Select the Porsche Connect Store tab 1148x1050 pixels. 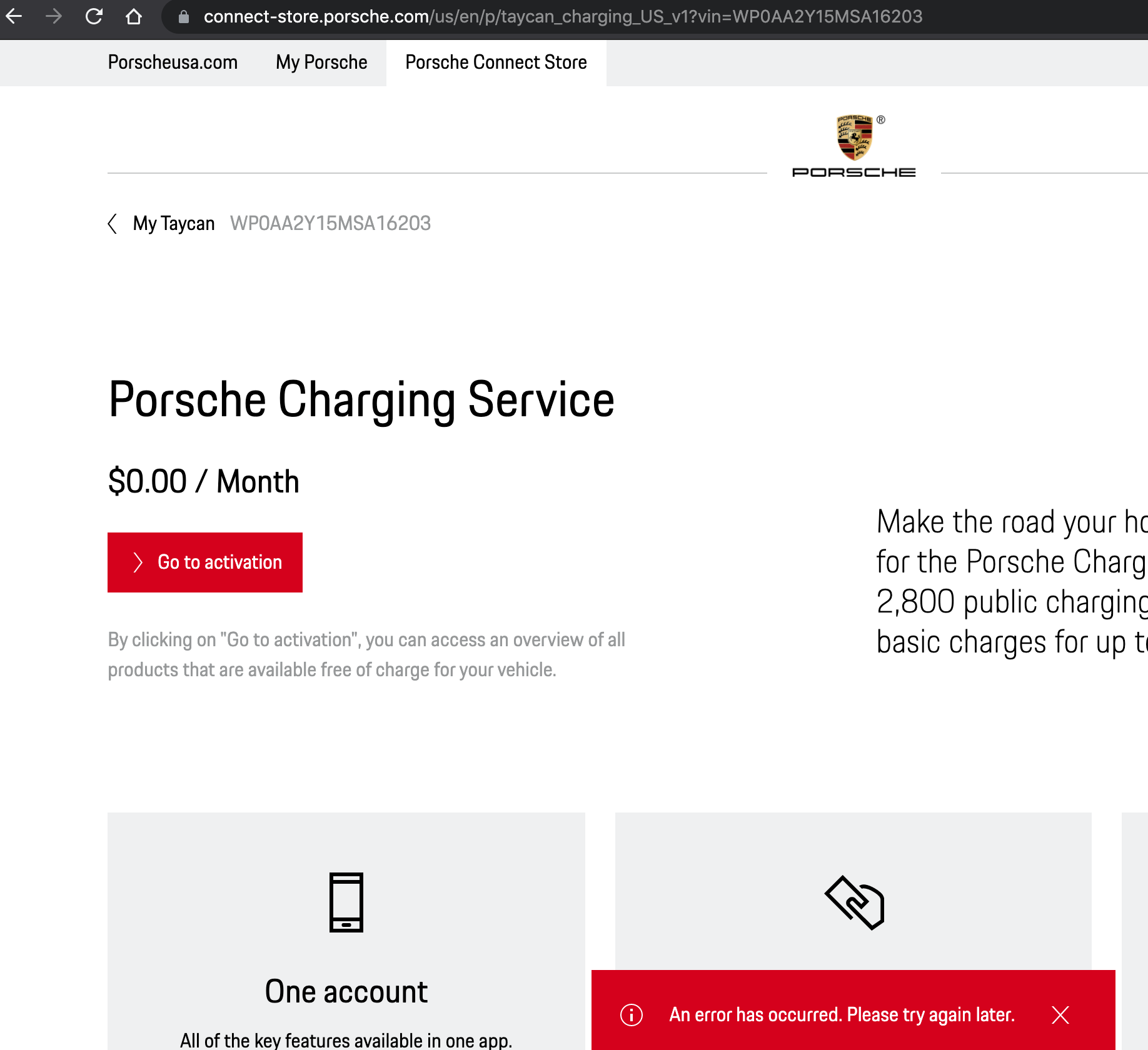[496, 62]
